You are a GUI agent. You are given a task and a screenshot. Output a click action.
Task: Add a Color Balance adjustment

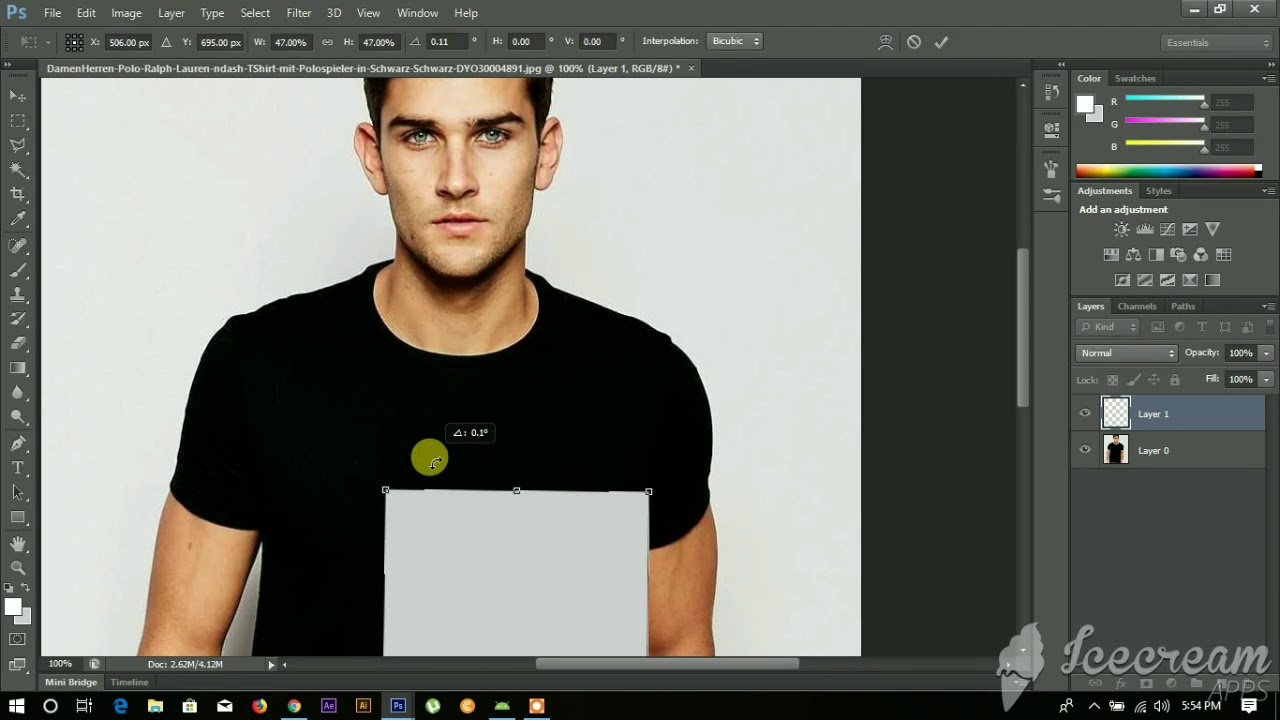click(x=1133, y=255)
